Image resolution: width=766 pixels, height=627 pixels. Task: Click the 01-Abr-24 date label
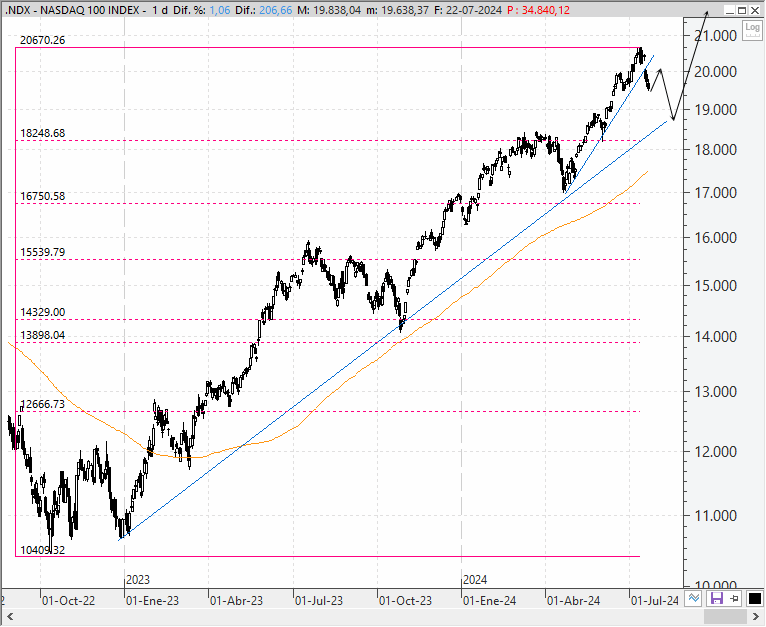[x=574, y=600]
